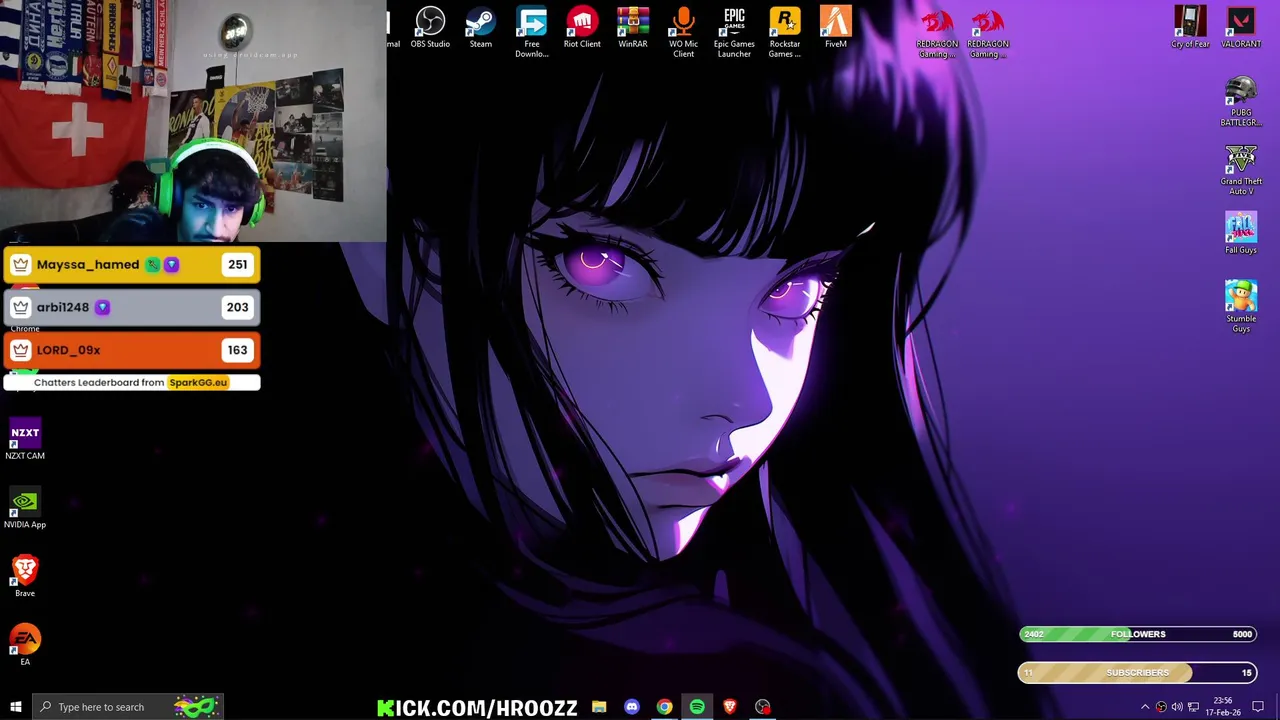
Task: Select the Fall Guys desktop icon
Action: point(1241,234)
